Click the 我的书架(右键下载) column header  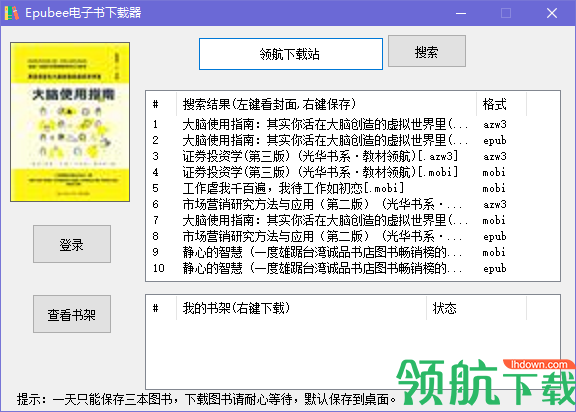click(x=302, y=308)
